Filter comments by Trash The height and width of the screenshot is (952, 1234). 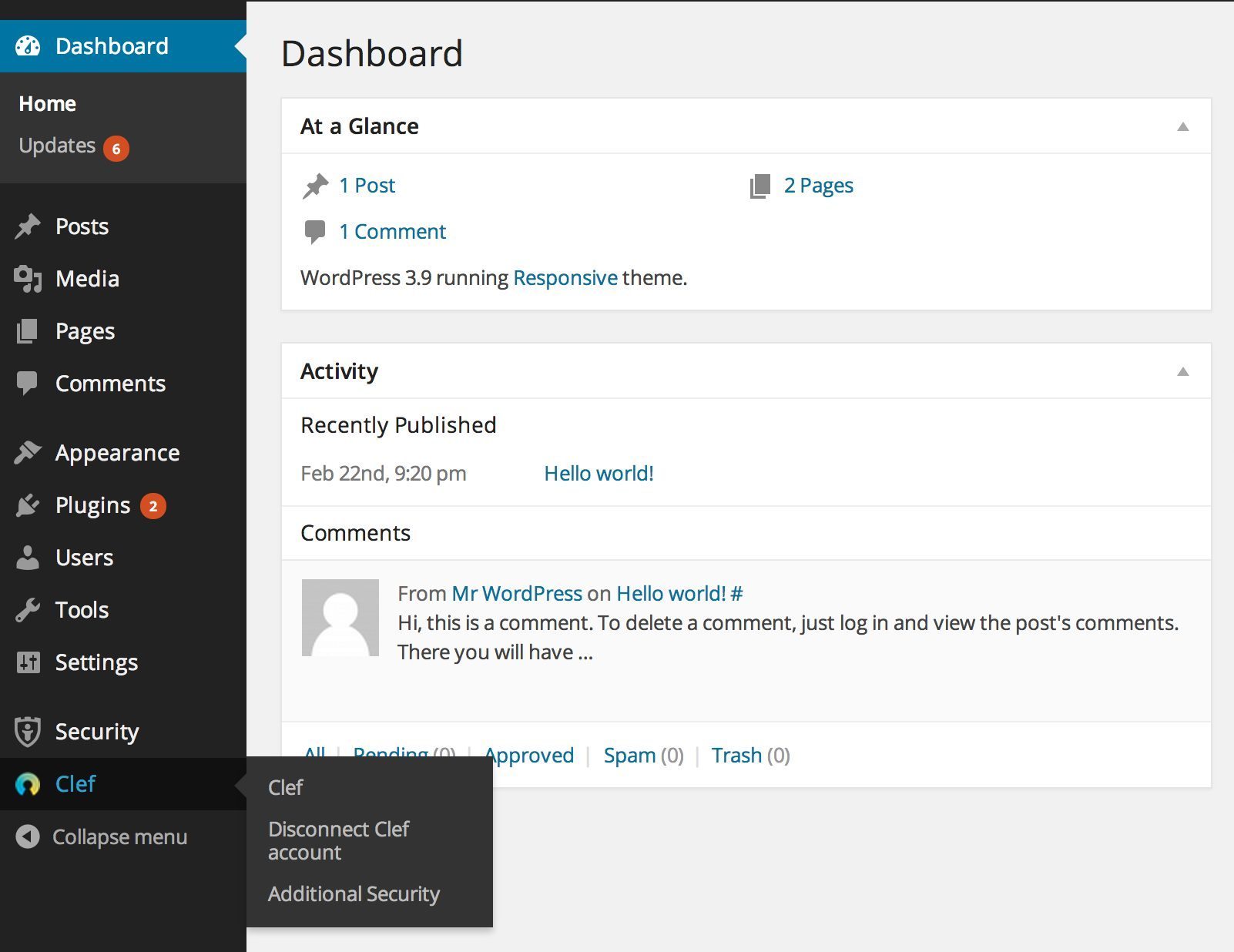point(736,756)
